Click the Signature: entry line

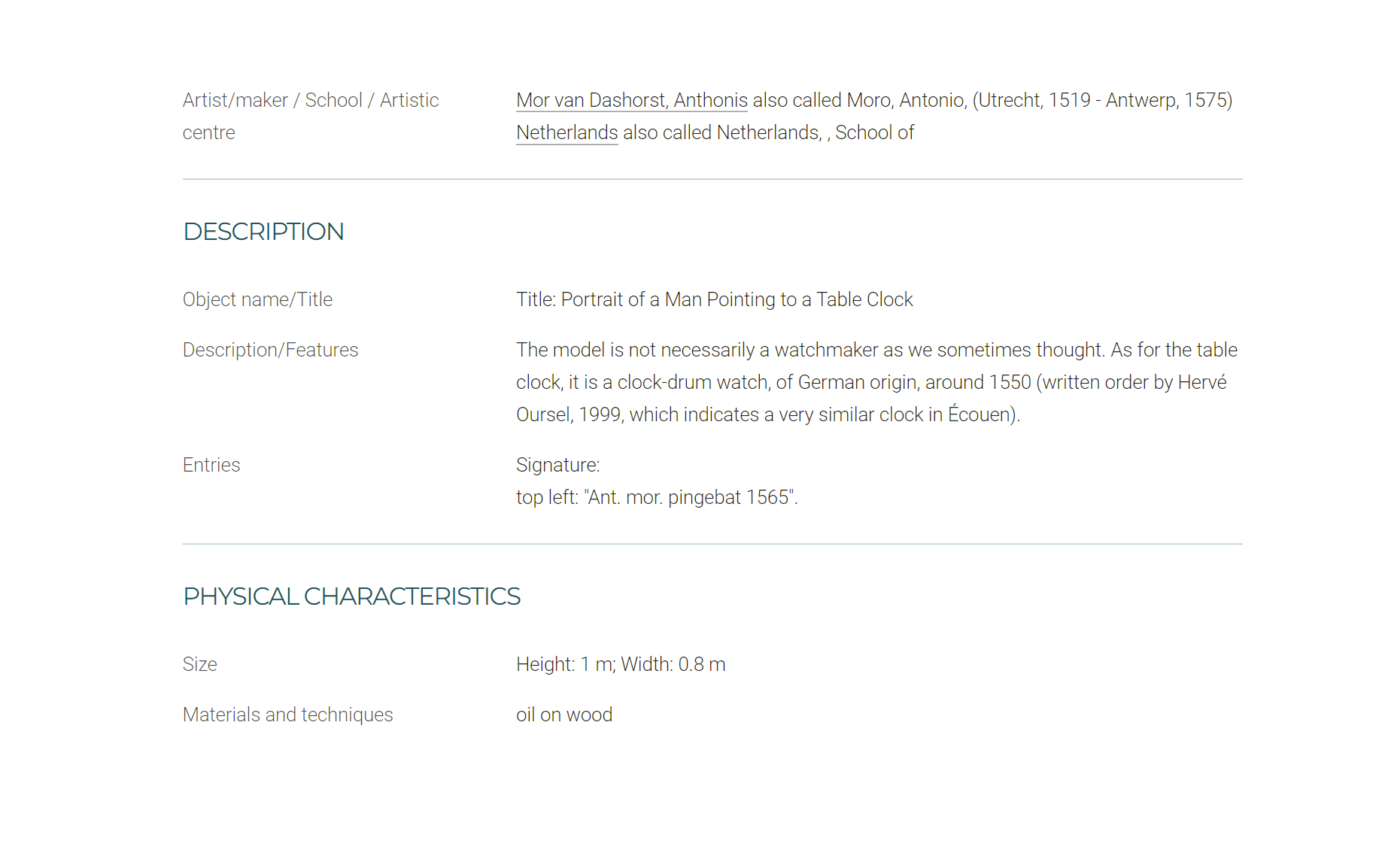(557, 465)
